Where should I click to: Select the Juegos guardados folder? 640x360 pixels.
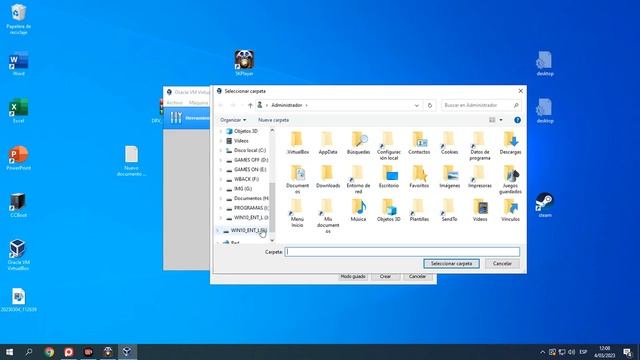510,180
